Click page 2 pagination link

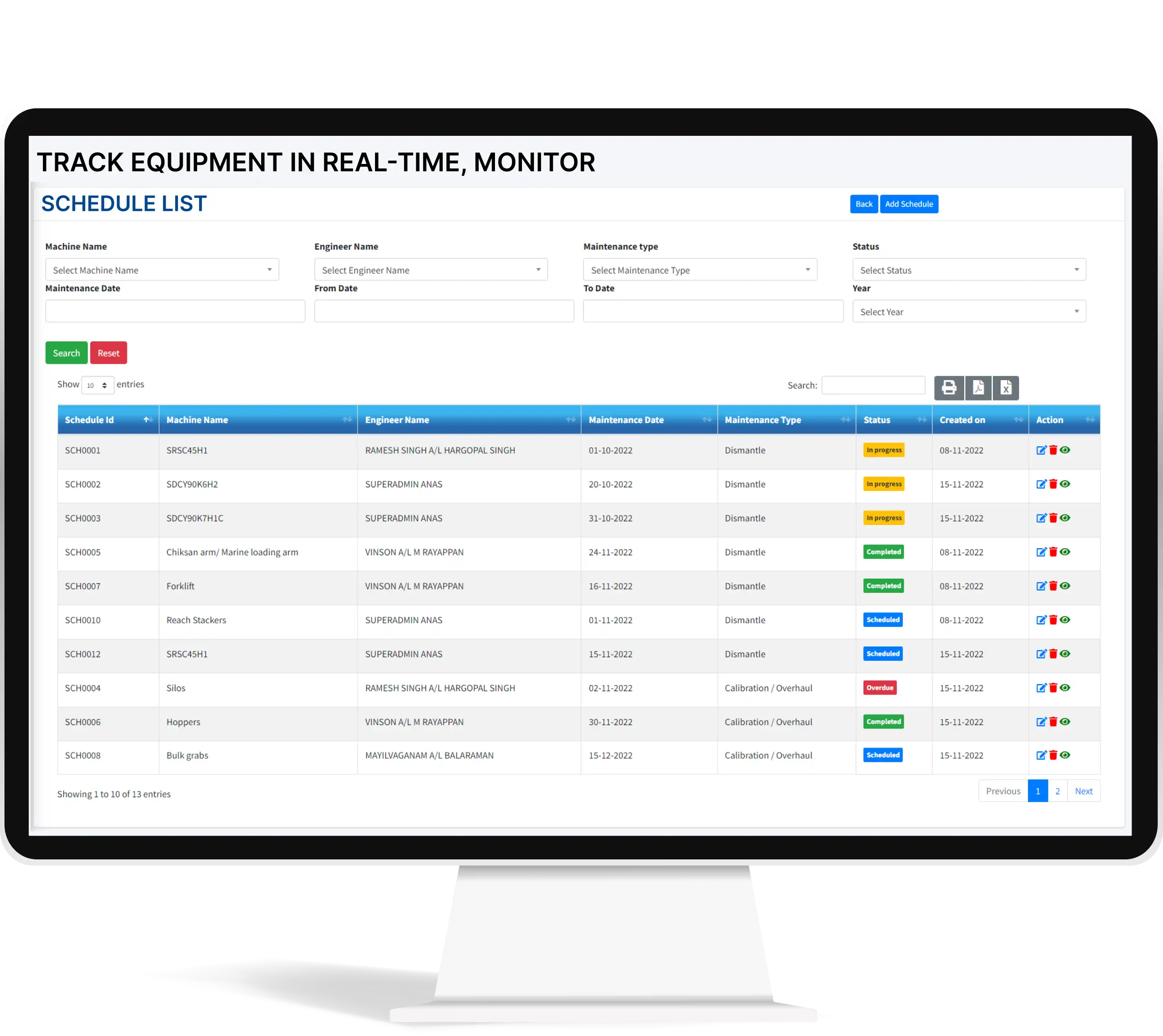(x=1057, y=791)
